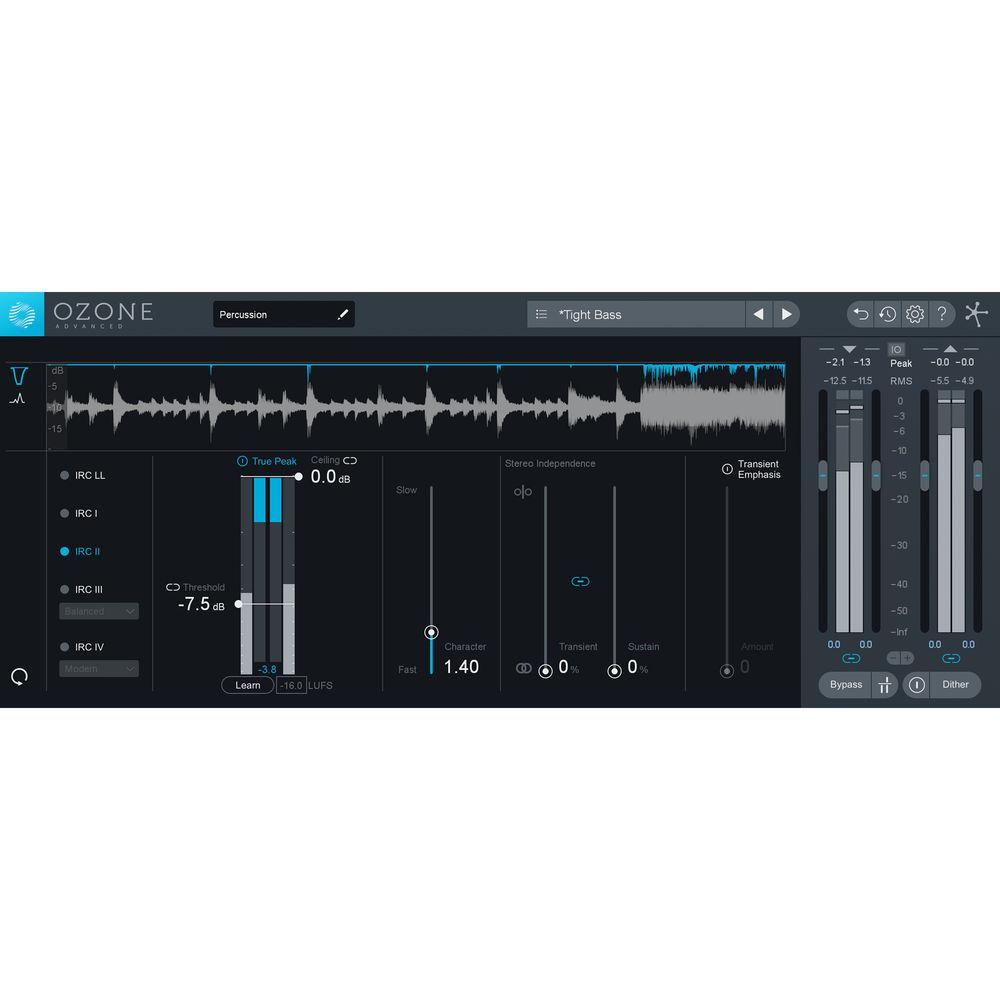Viewport: 1000px width, 1000px height.
Task: Open the Balanced mode dropdown under IRC III
Action: click(x=98, y=611)
